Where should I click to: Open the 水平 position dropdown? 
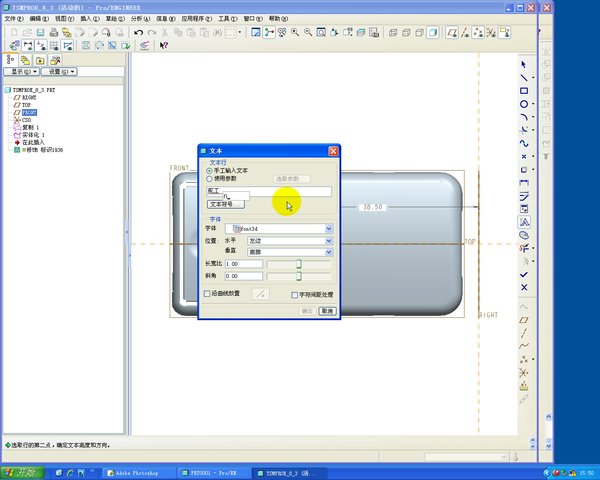[329, 241]
